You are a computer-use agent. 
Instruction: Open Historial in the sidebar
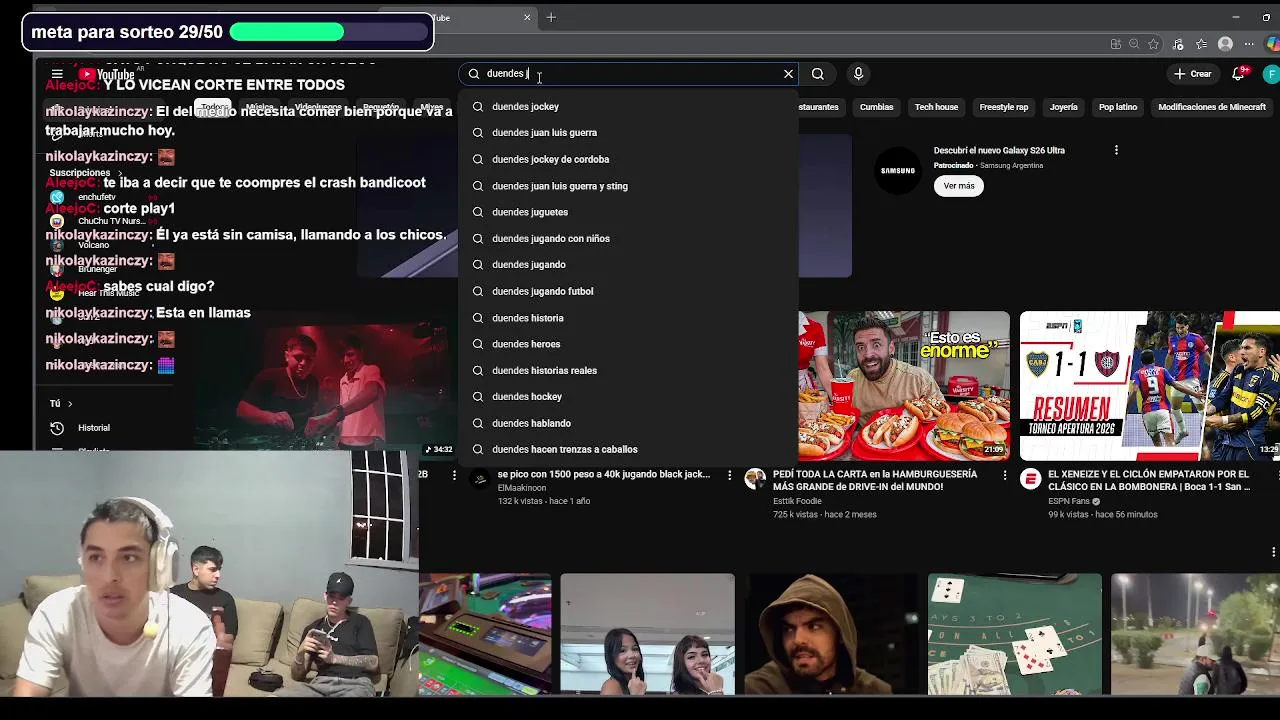[x=94, y=428]
